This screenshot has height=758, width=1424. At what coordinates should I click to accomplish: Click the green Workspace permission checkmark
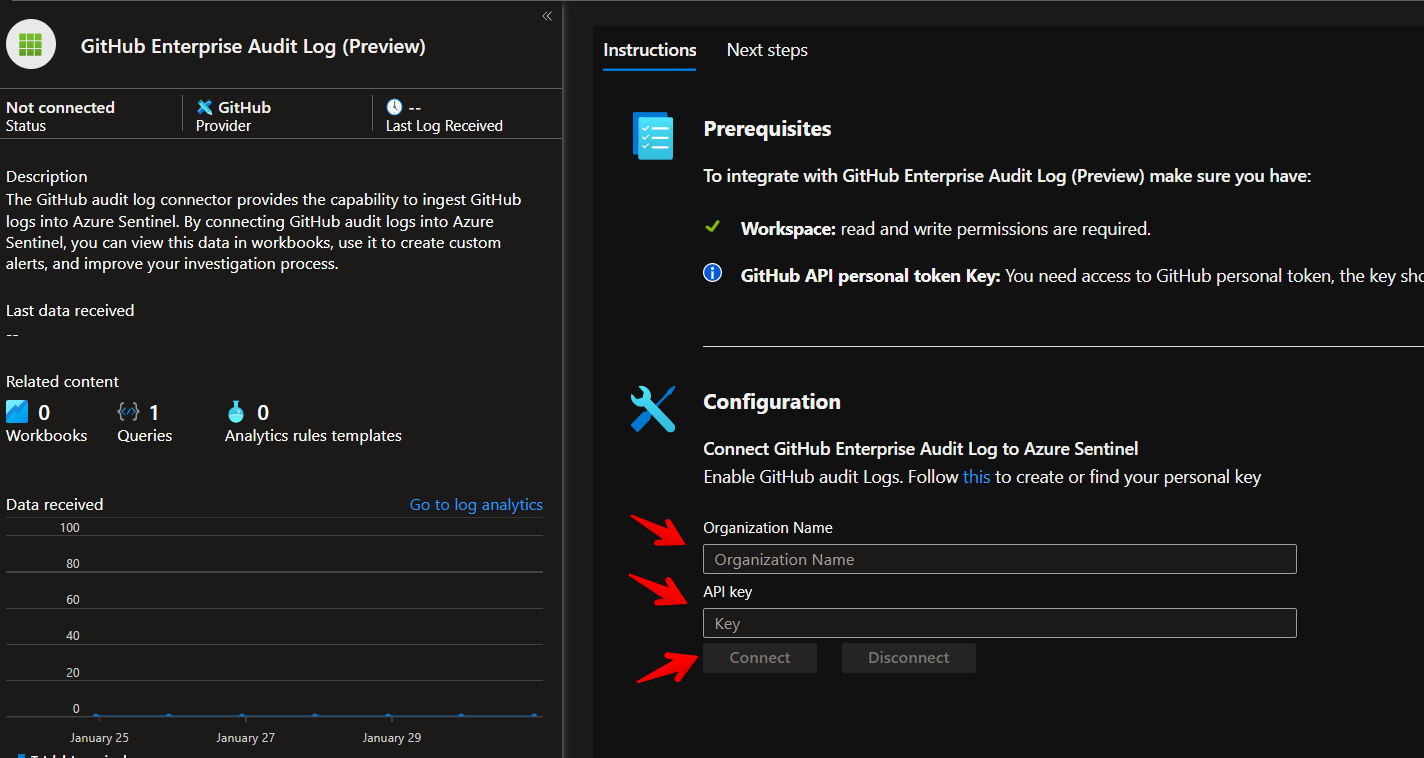click(712, 227)
